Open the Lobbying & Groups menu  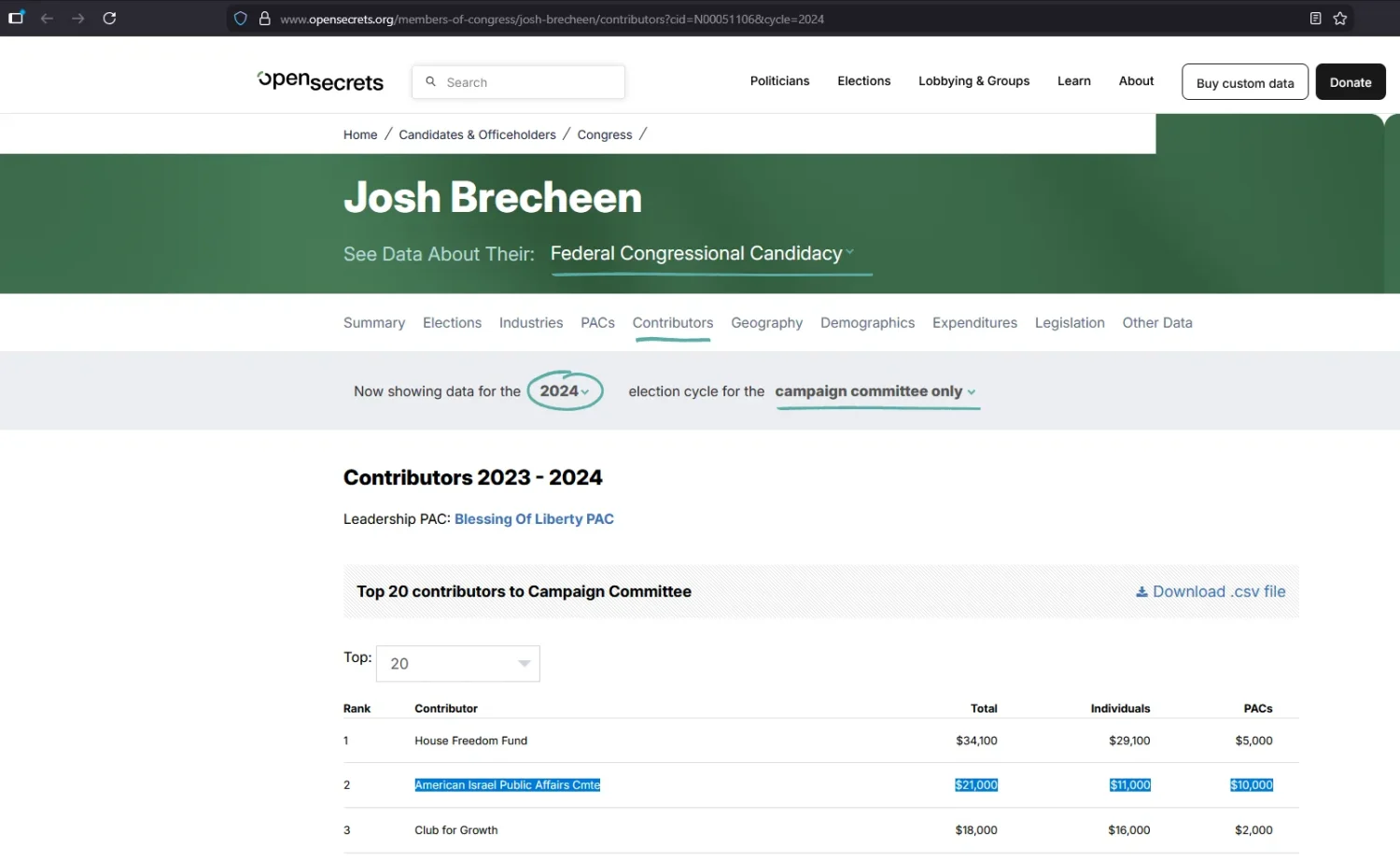coord(973,81)
